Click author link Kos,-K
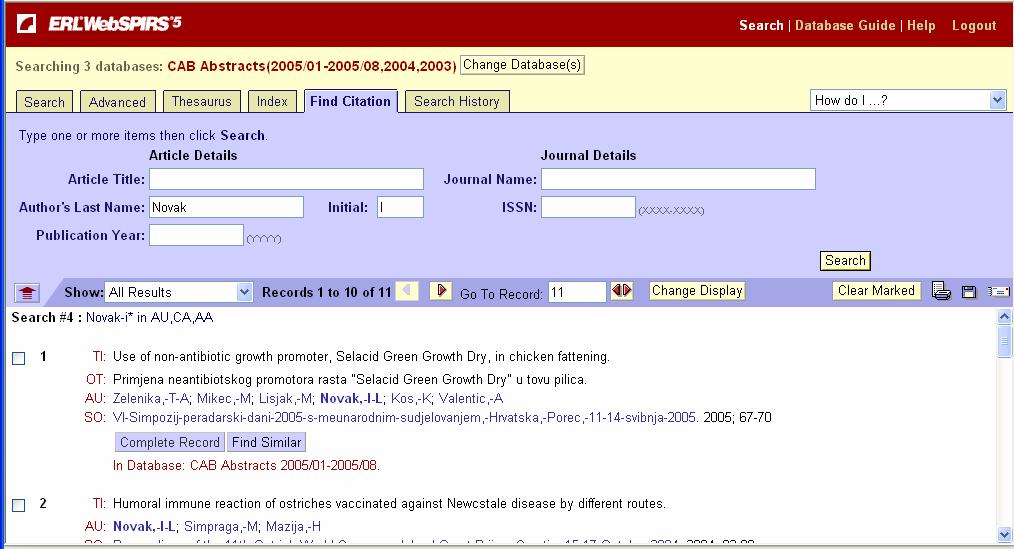Image resolution: width=1014 pixels, height=549 pixels. (x=411, y=398)
